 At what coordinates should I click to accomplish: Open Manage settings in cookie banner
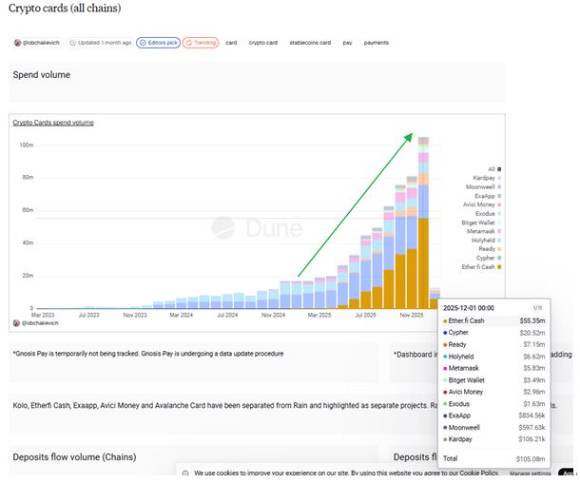tap(530, 473)
